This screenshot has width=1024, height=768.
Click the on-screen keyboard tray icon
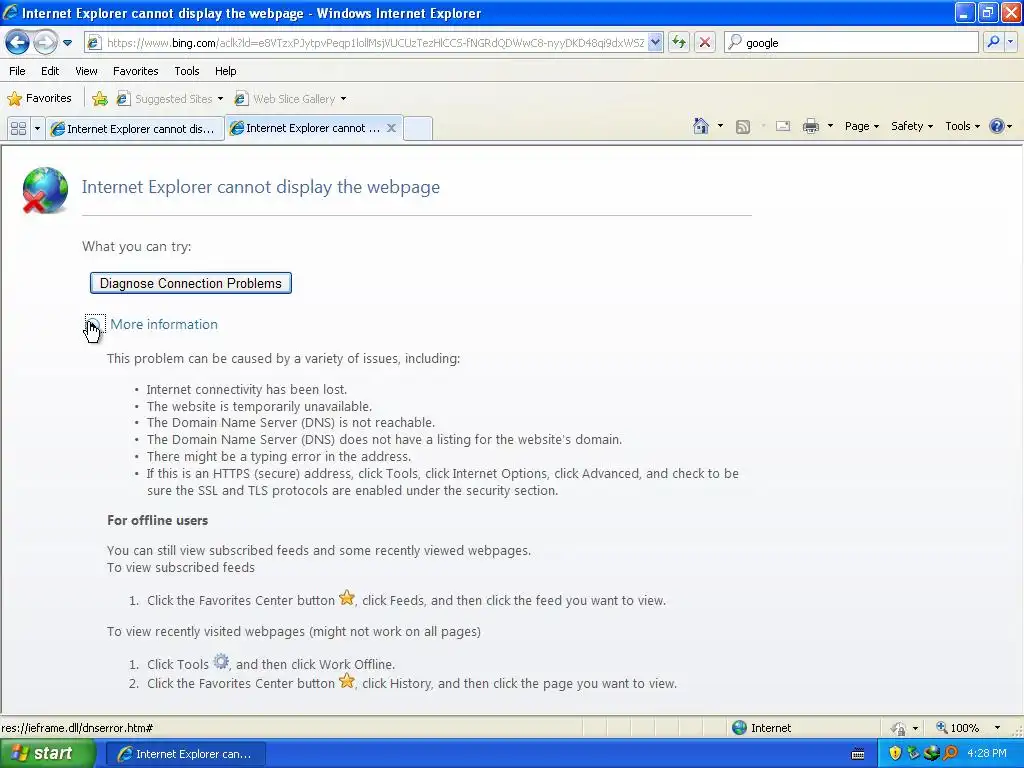click(858, 754)
